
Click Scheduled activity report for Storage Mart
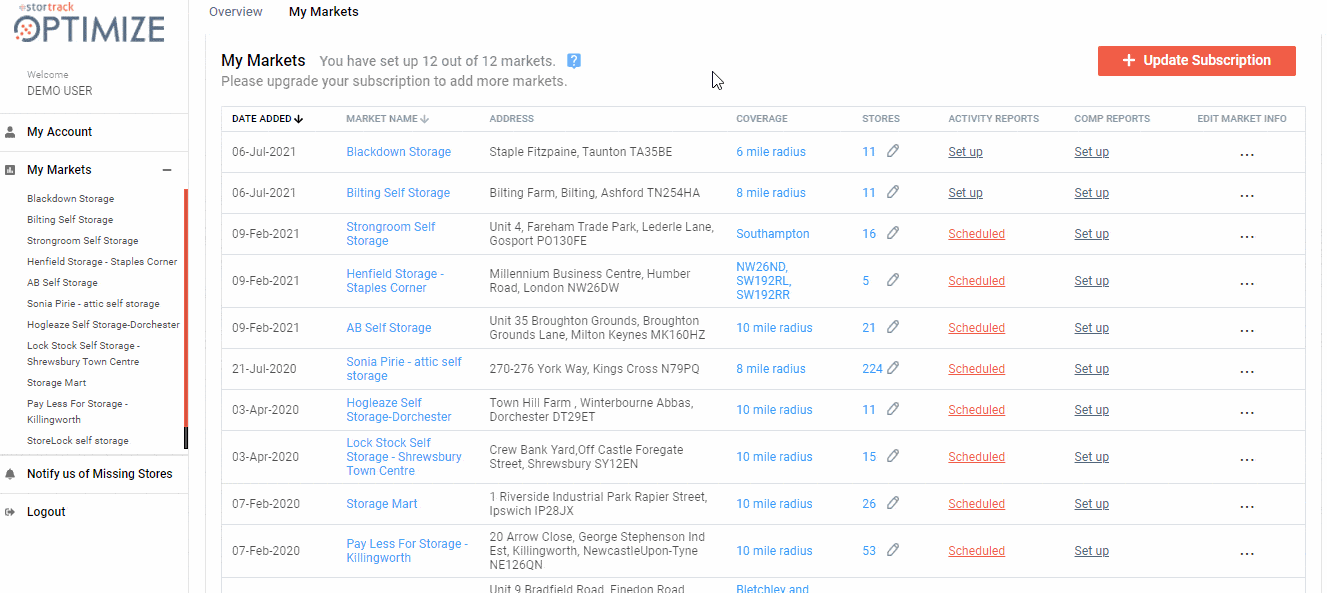point(977,504)
